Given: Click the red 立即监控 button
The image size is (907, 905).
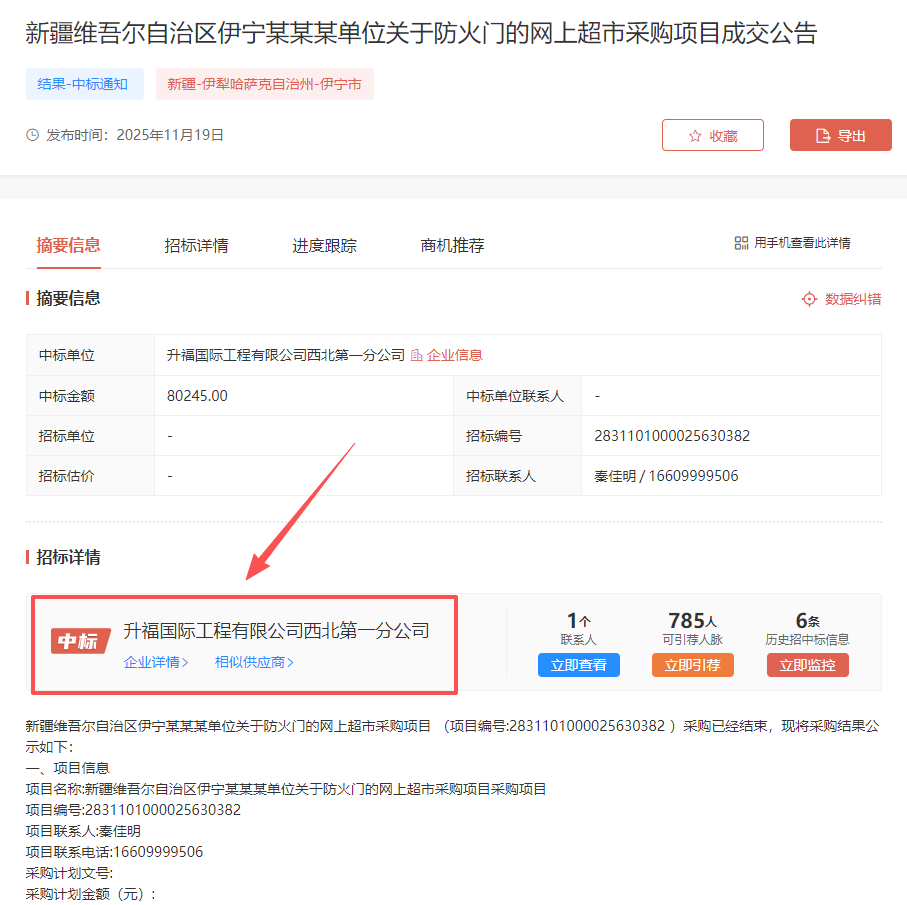Looking at the screenshot, I should (807, 665).
